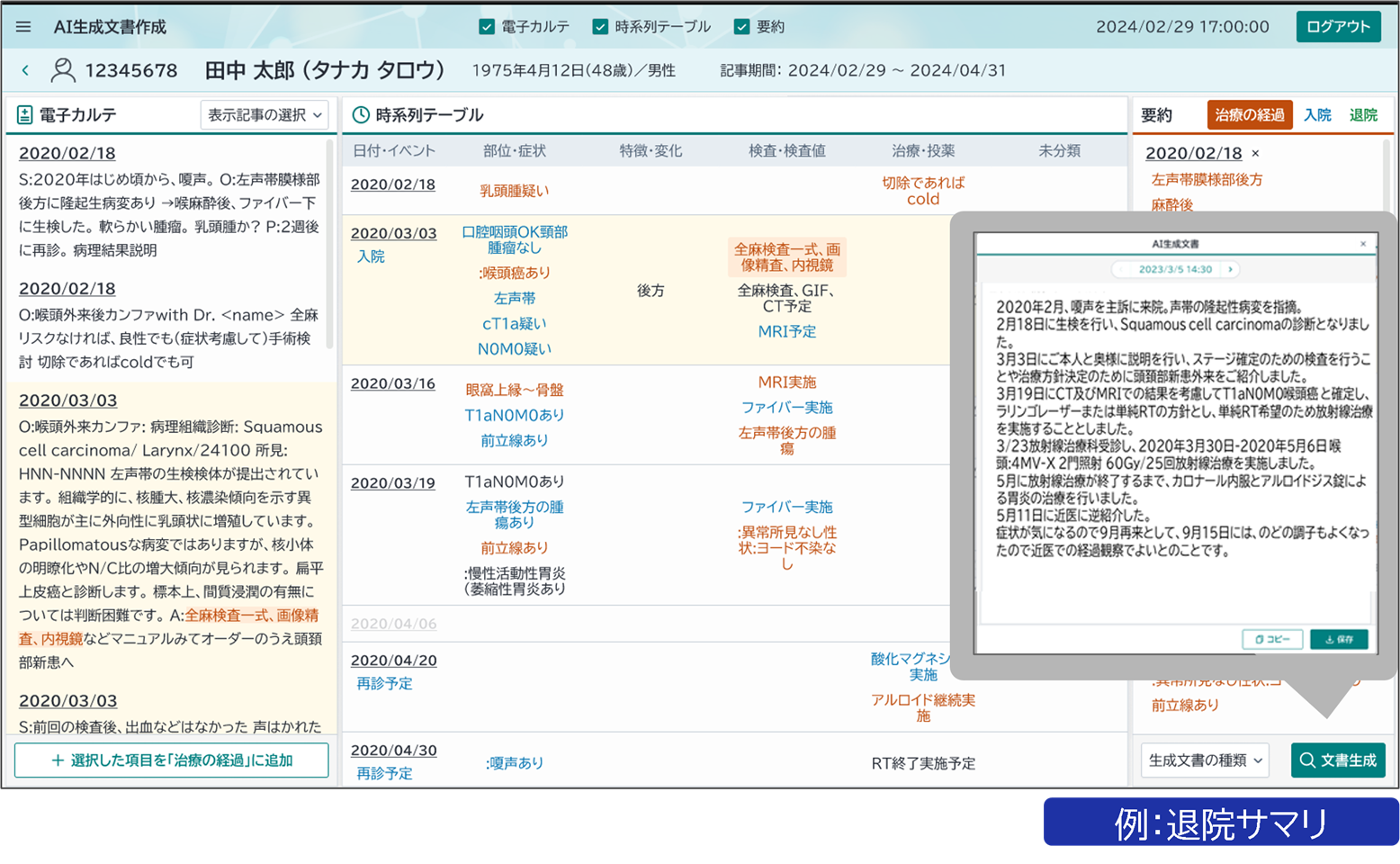Click the 文書生成 button
Viewport: 1400px width, 864px height.
tap(1337, 760)
